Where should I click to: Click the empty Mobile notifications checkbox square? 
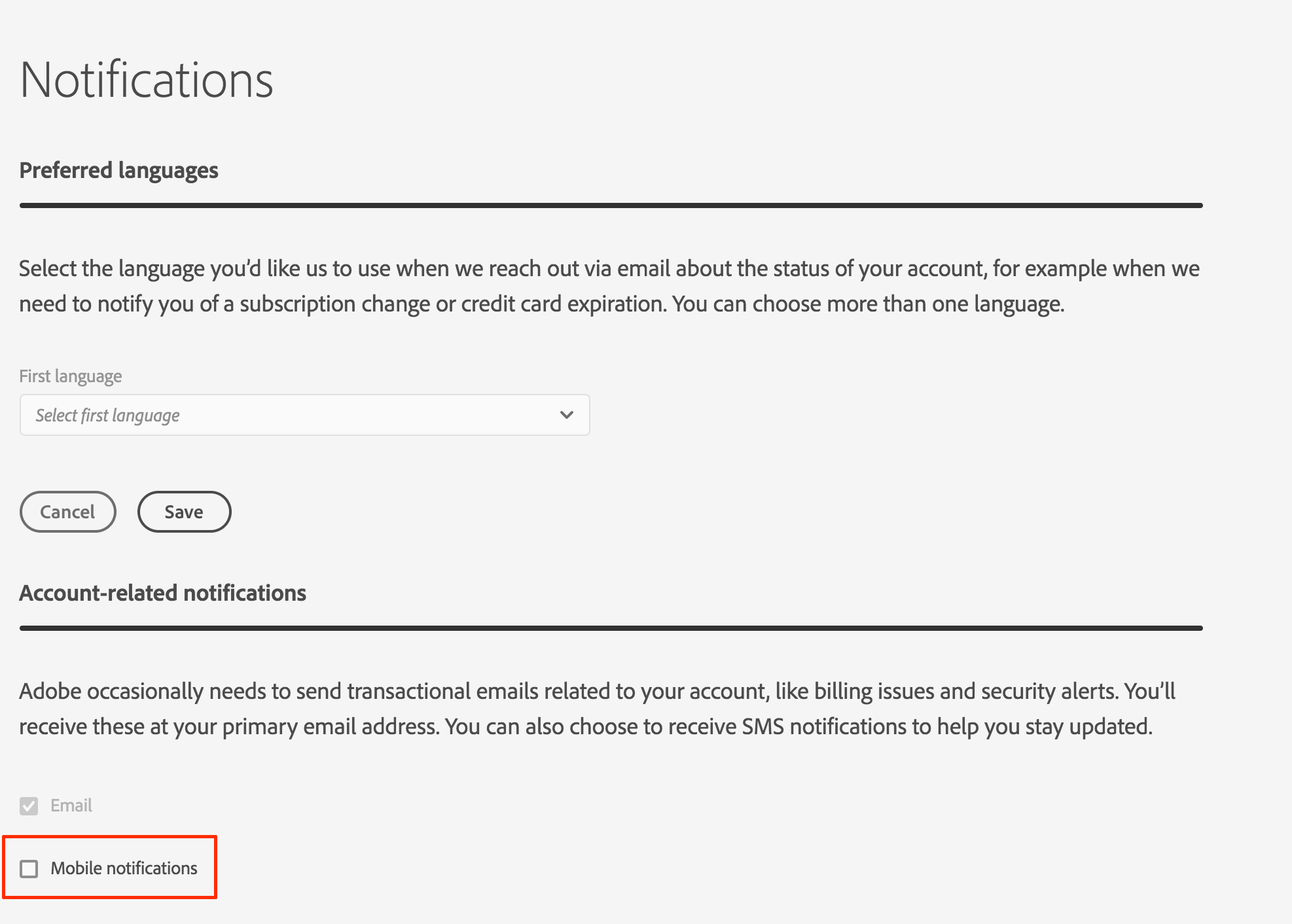point(29,868)
